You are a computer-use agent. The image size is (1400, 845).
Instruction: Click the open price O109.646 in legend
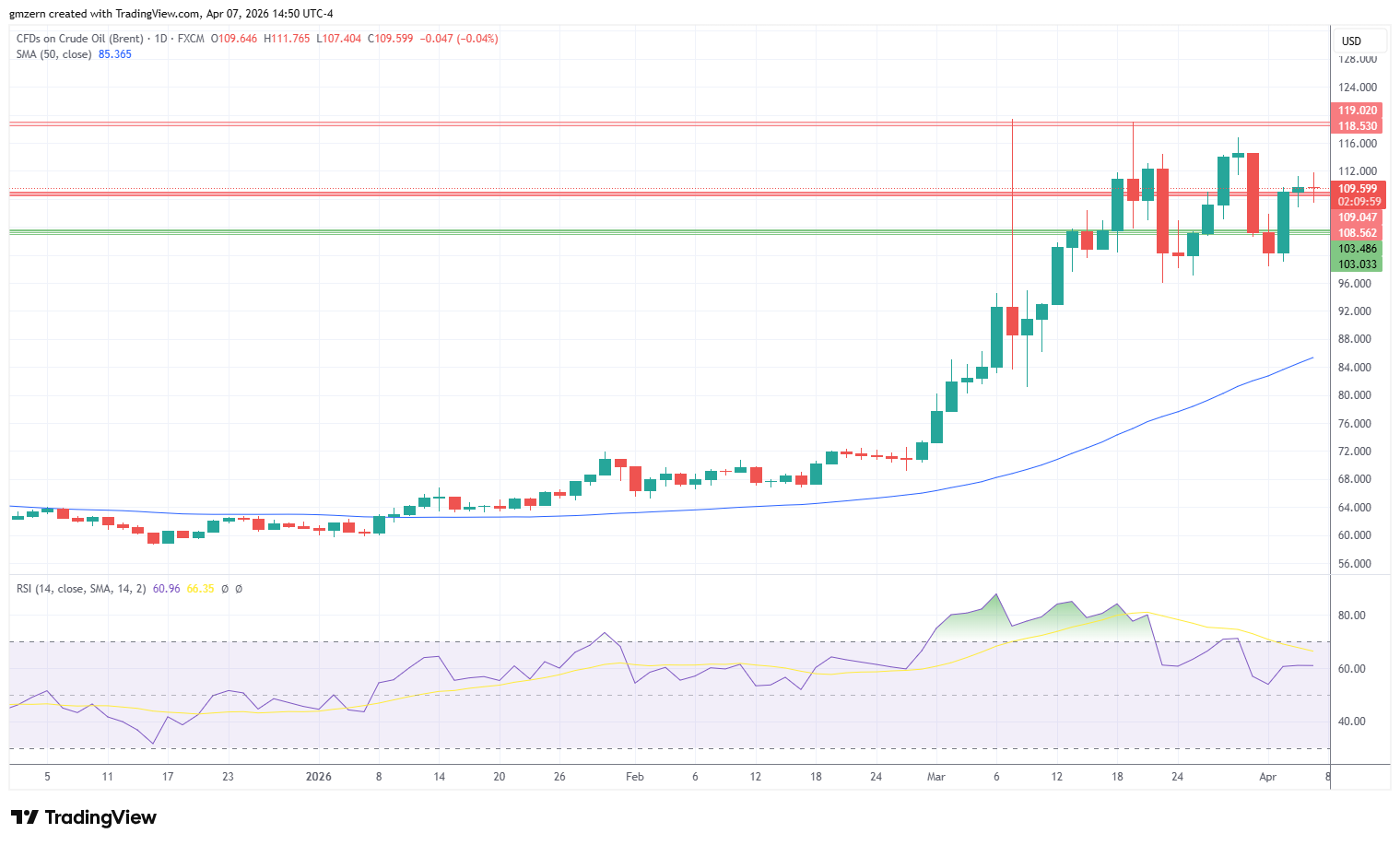click(x=234, y=39)
